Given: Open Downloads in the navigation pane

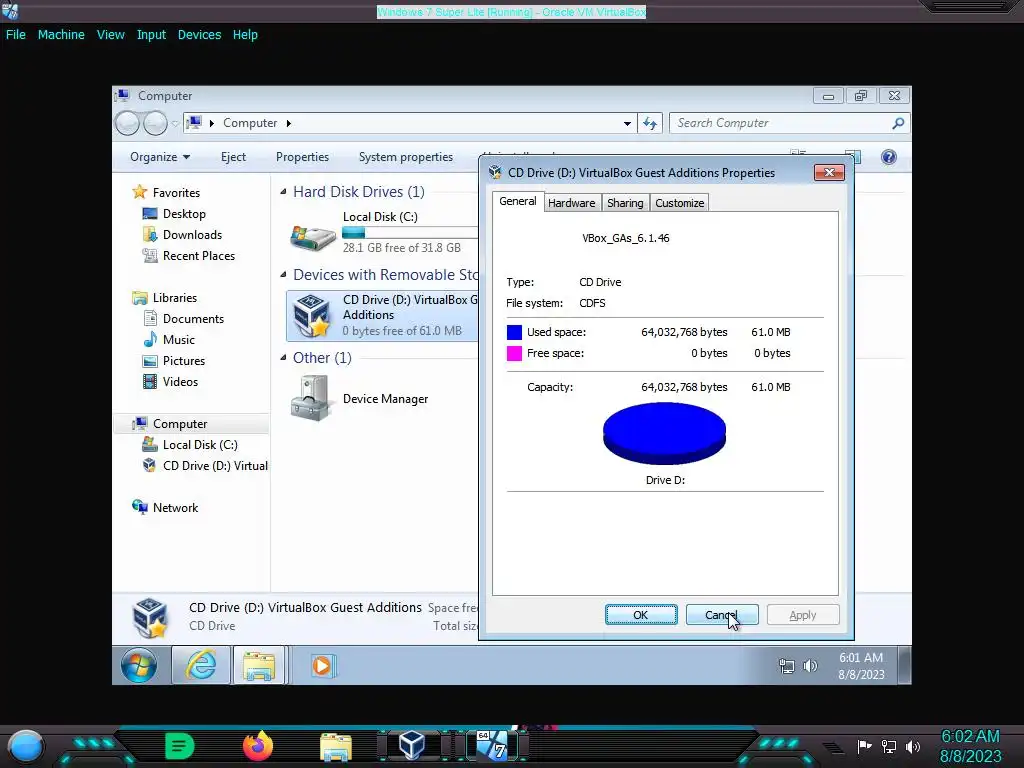Looking at the screenshot, I should [192, 234].
